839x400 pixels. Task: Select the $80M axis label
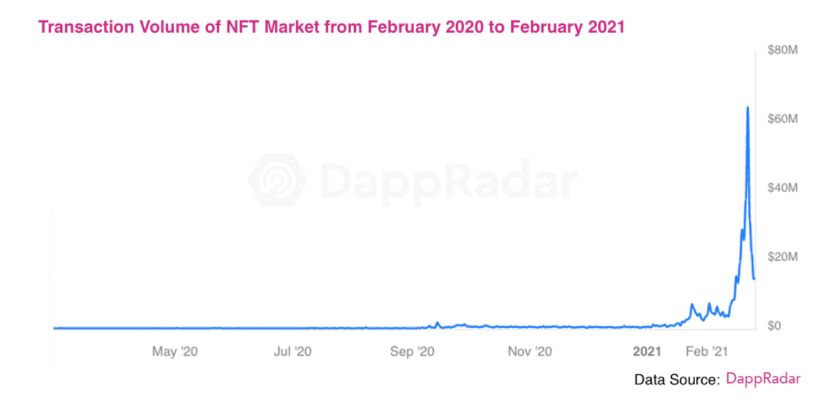pyautogui.click(x=782, y=50)
